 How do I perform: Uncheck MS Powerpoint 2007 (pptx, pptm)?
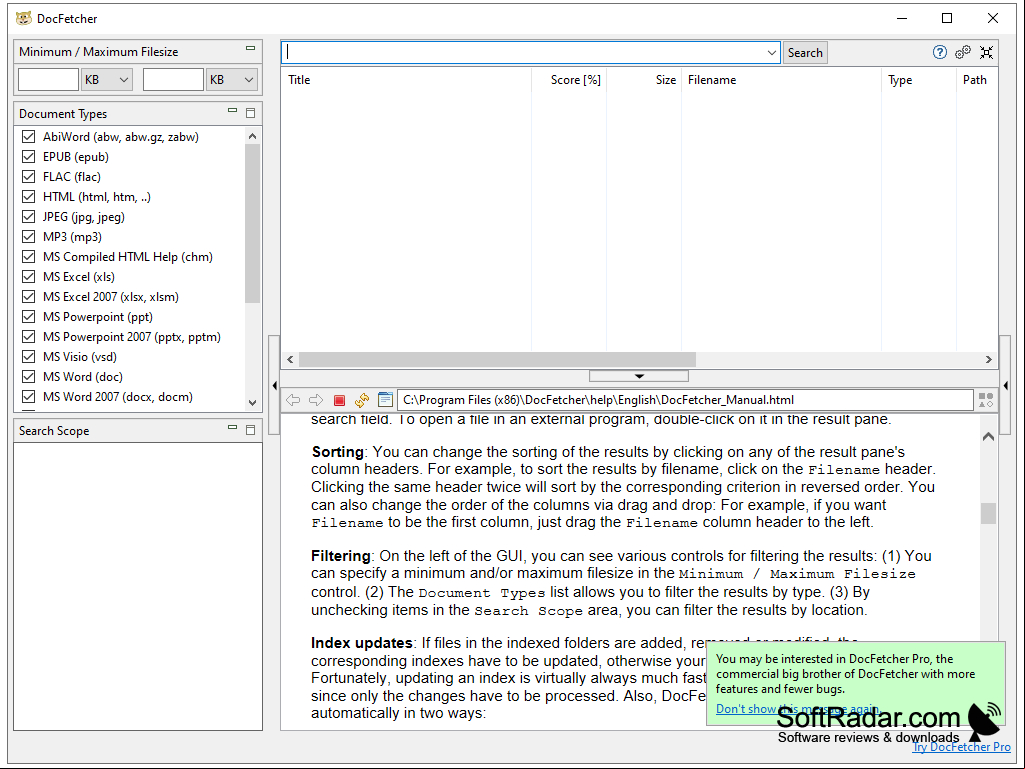pyautogui.click(x=28, y=337)
